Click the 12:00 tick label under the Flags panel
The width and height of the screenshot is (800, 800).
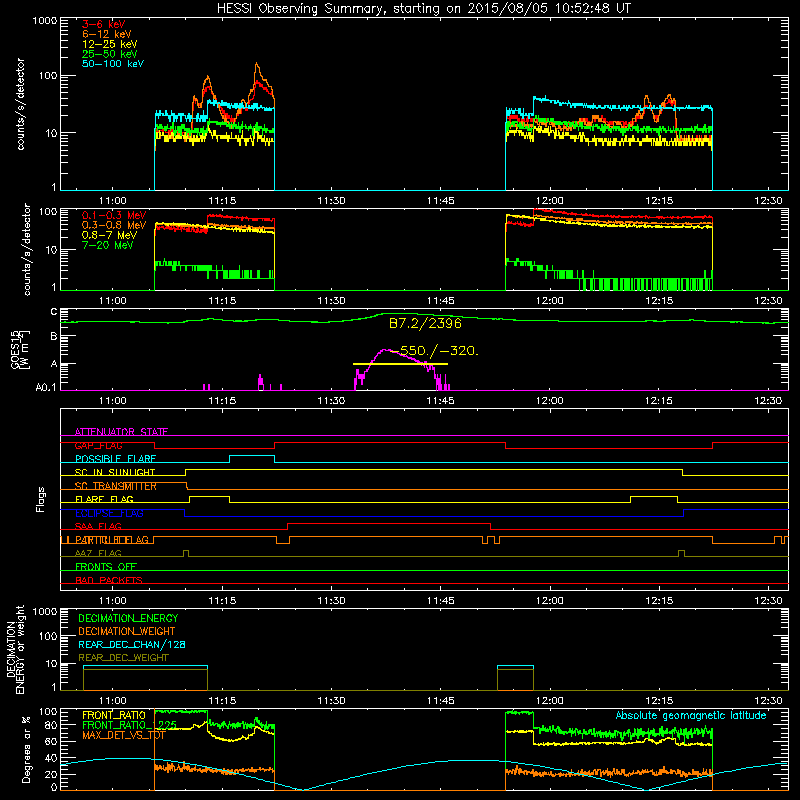point(549,601)
